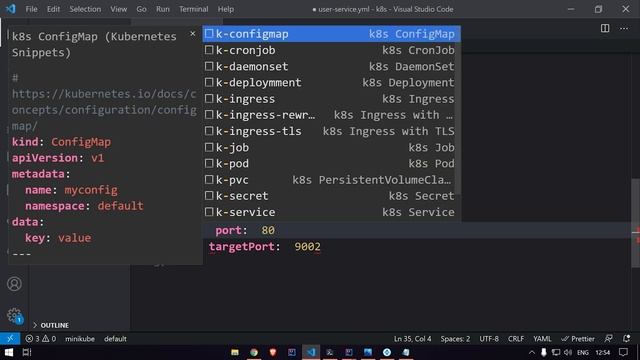Select the k-cronjob snippet suggestion

tap(329, 50)
